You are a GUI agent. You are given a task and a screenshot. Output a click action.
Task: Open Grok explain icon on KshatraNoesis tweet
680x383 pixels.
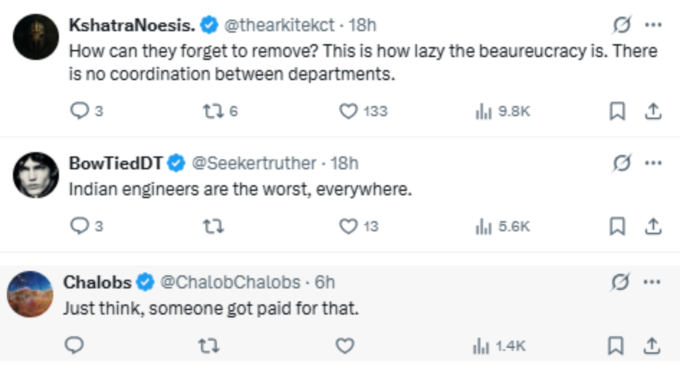(621, 25)
